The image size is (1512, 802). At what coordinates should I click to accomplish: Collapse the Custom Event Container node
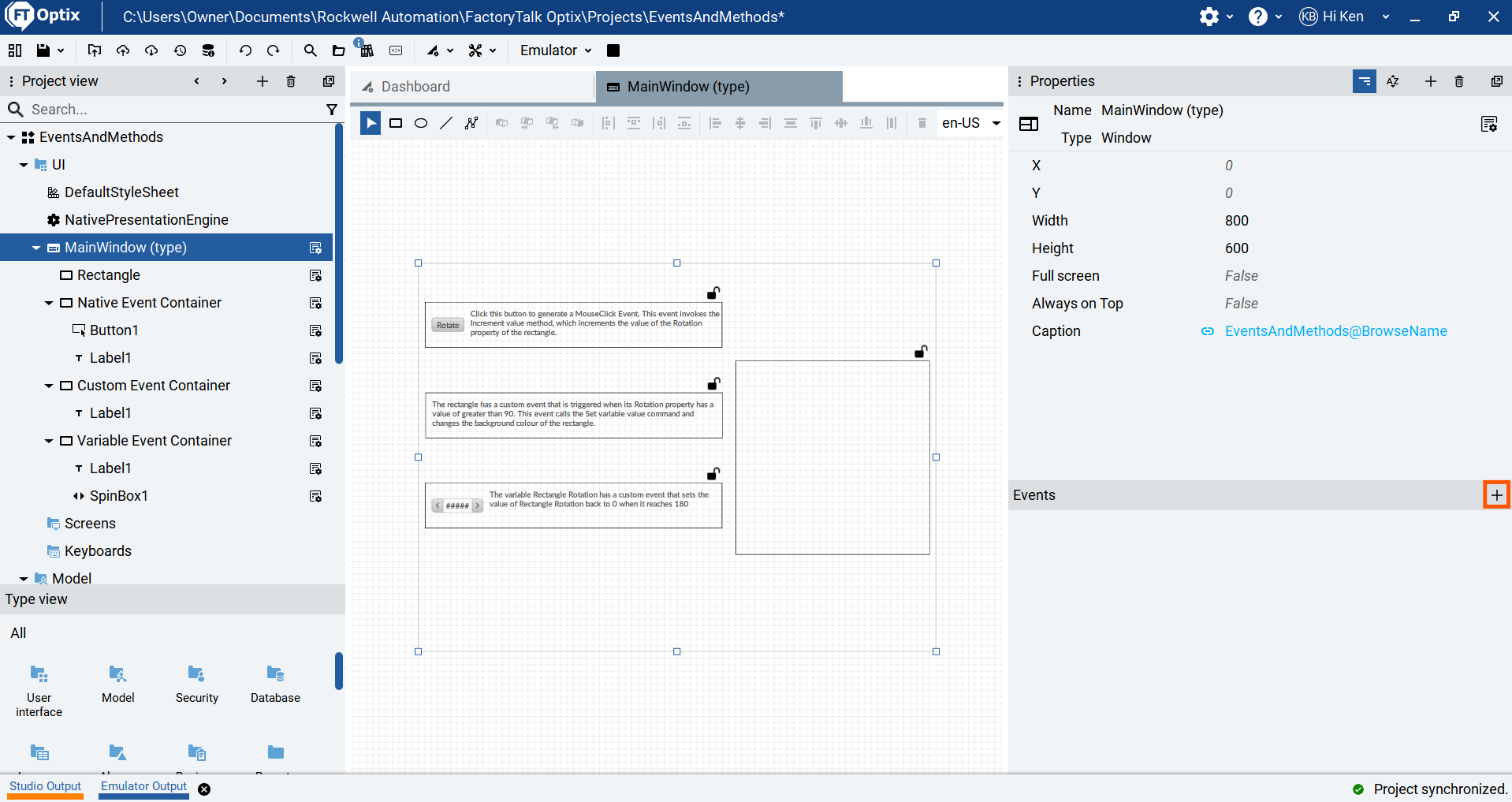click(x=49, y=386)
